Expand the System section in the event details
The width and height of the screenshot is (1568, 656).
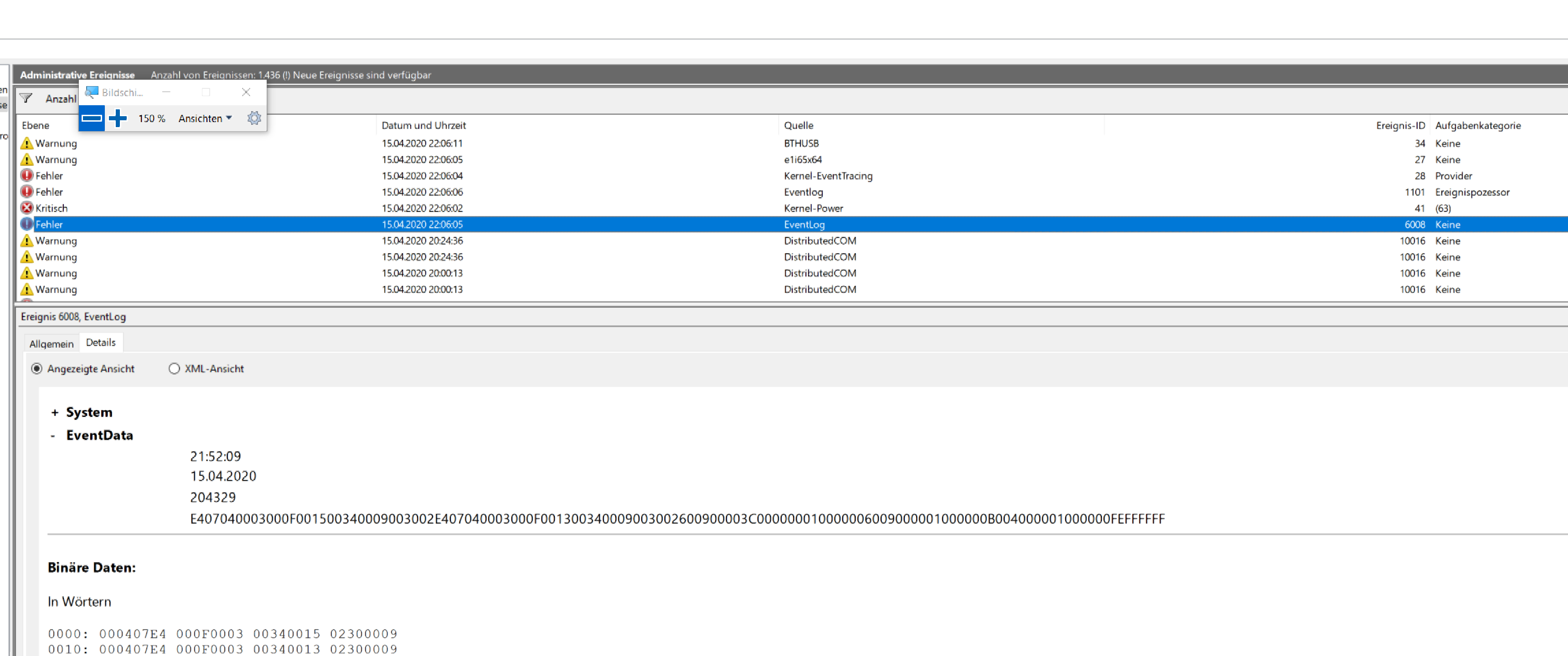tap(56, 412)
